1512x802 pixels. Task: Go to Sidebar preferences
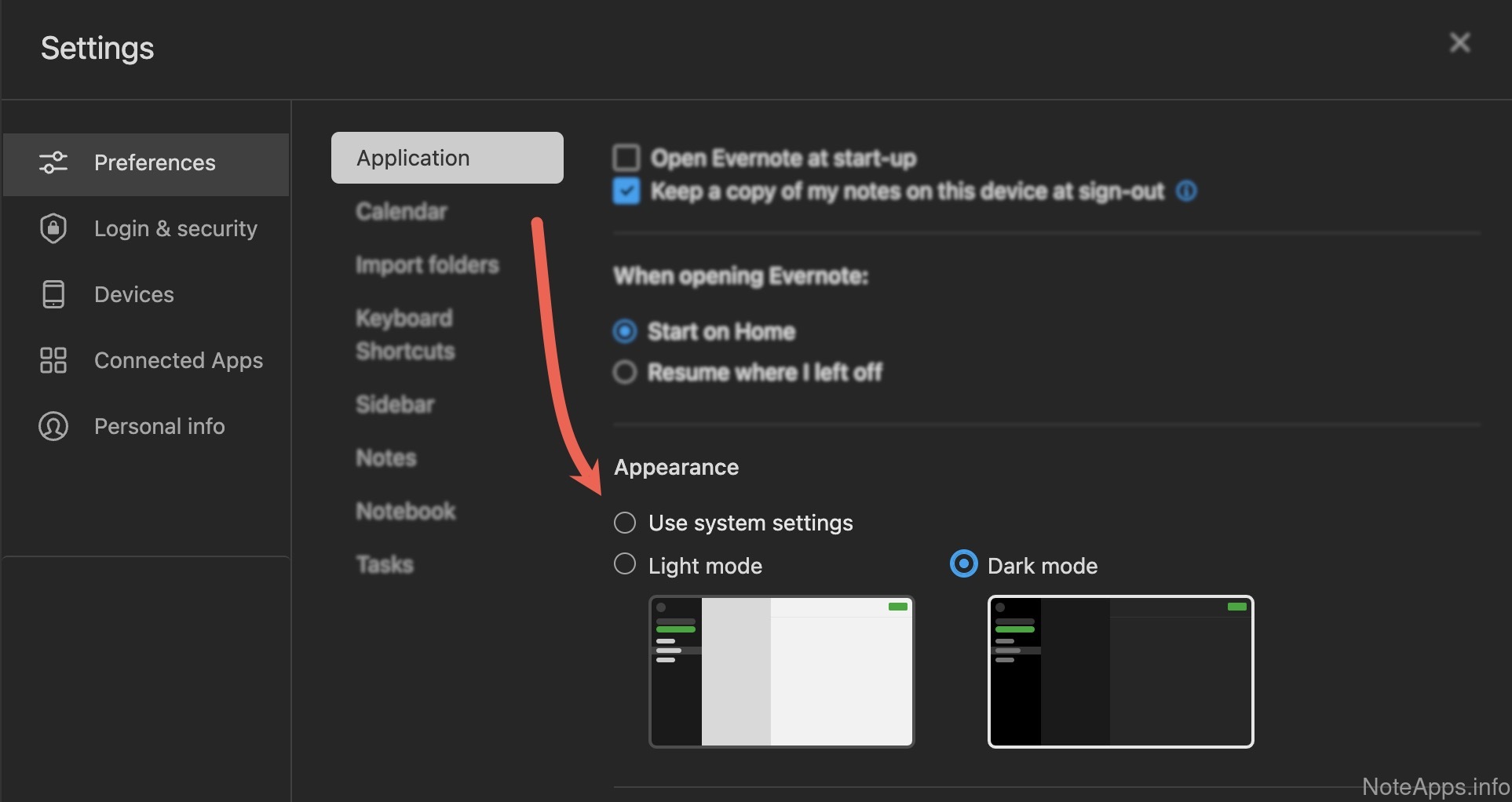point(395,404)
